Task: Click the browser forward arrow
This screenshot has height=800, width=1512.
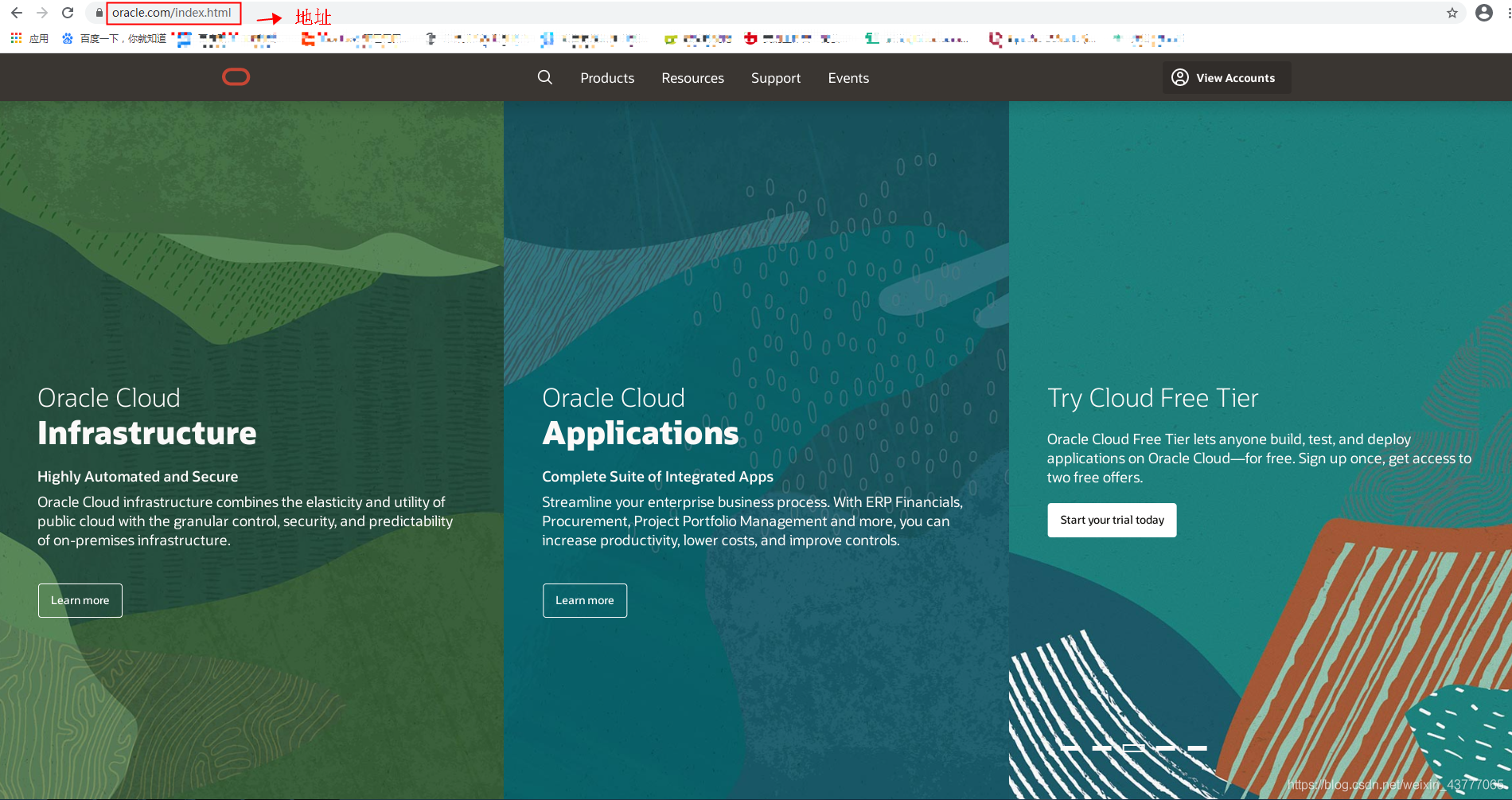Action: coord(42,13)
